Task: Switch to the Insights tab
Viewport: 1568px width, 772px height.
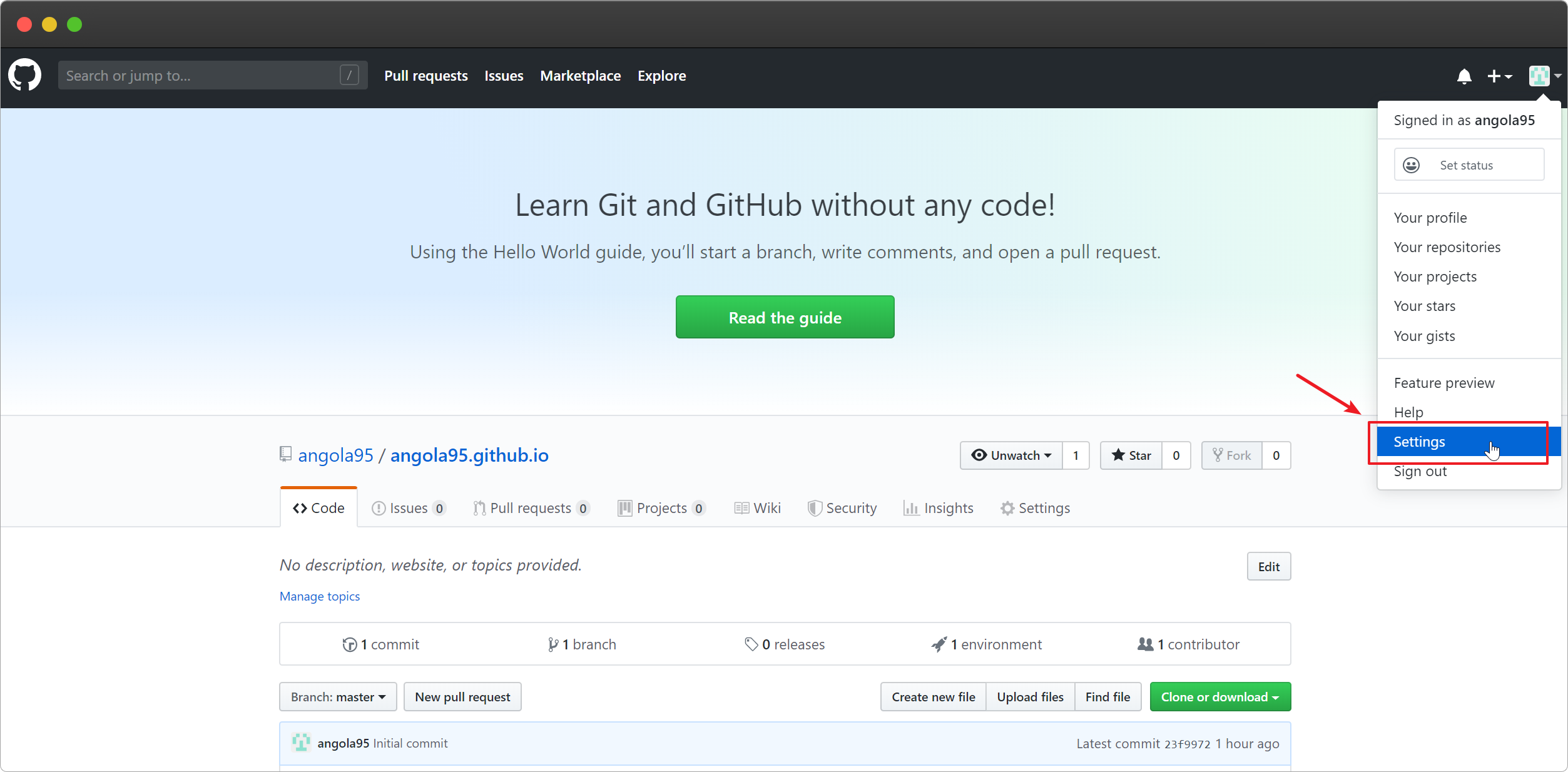Action: tap(939, 508)
